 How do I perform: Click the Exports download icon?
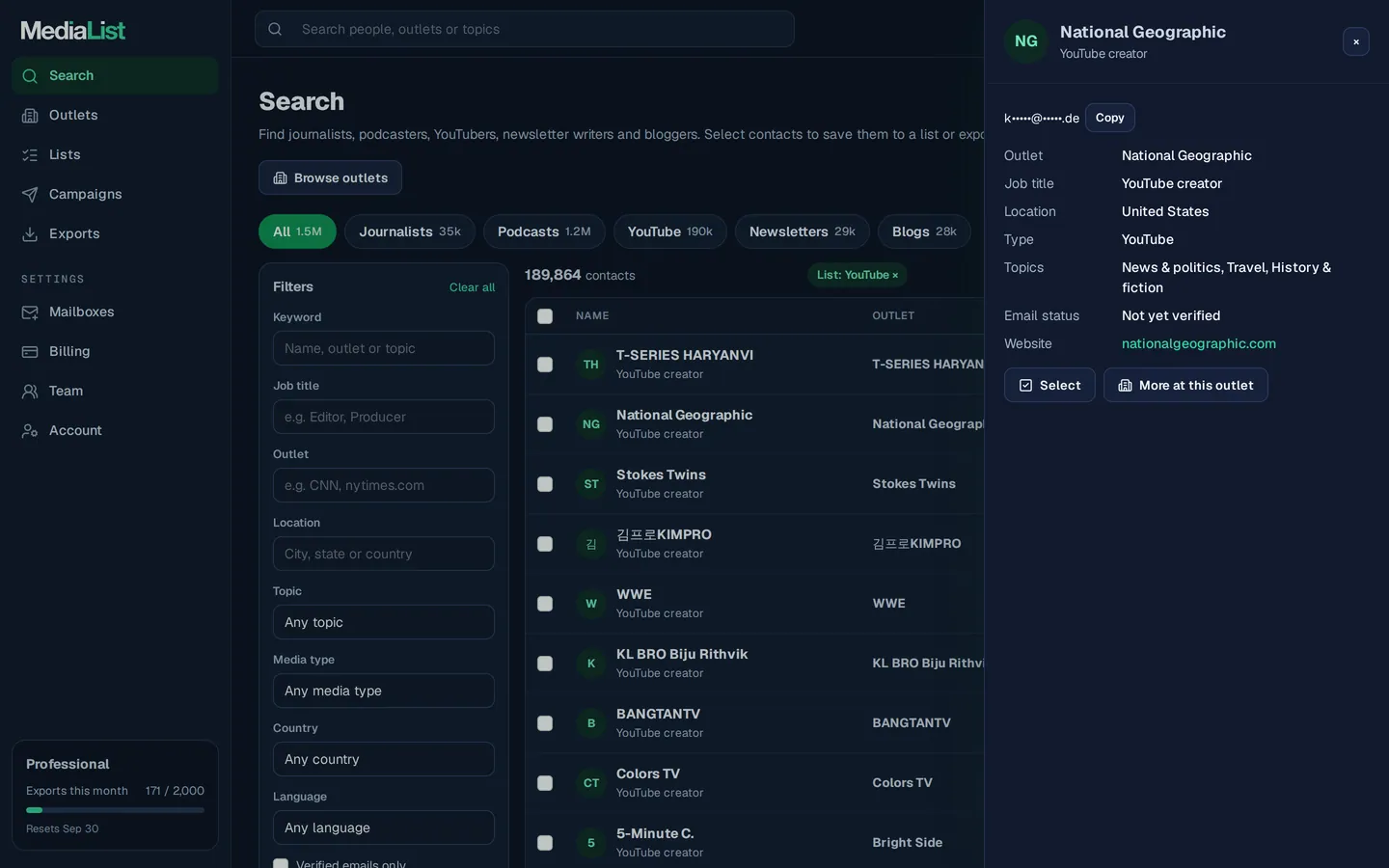[30, 234]
